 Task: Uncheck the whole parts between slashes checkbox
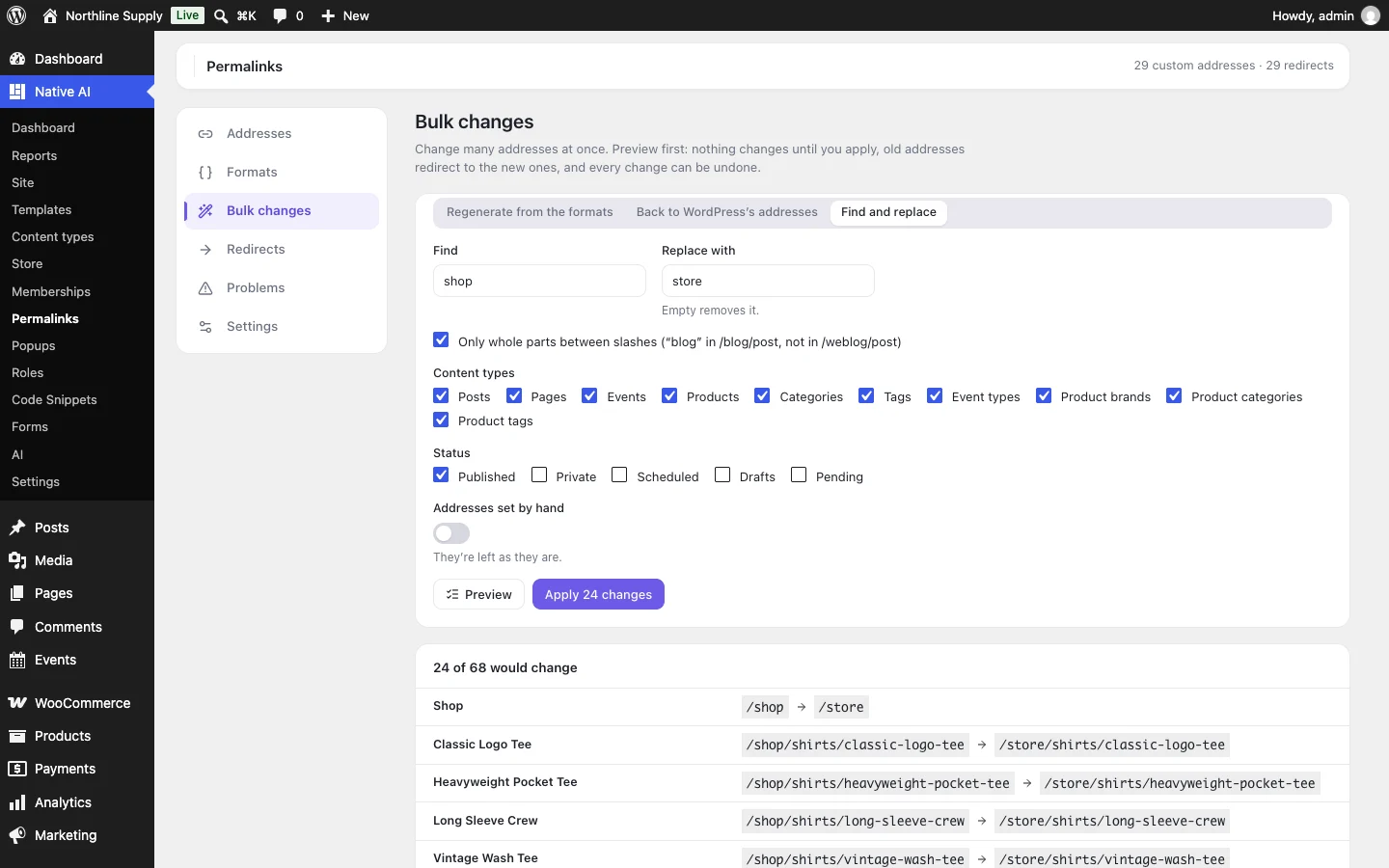click(441, 339)
